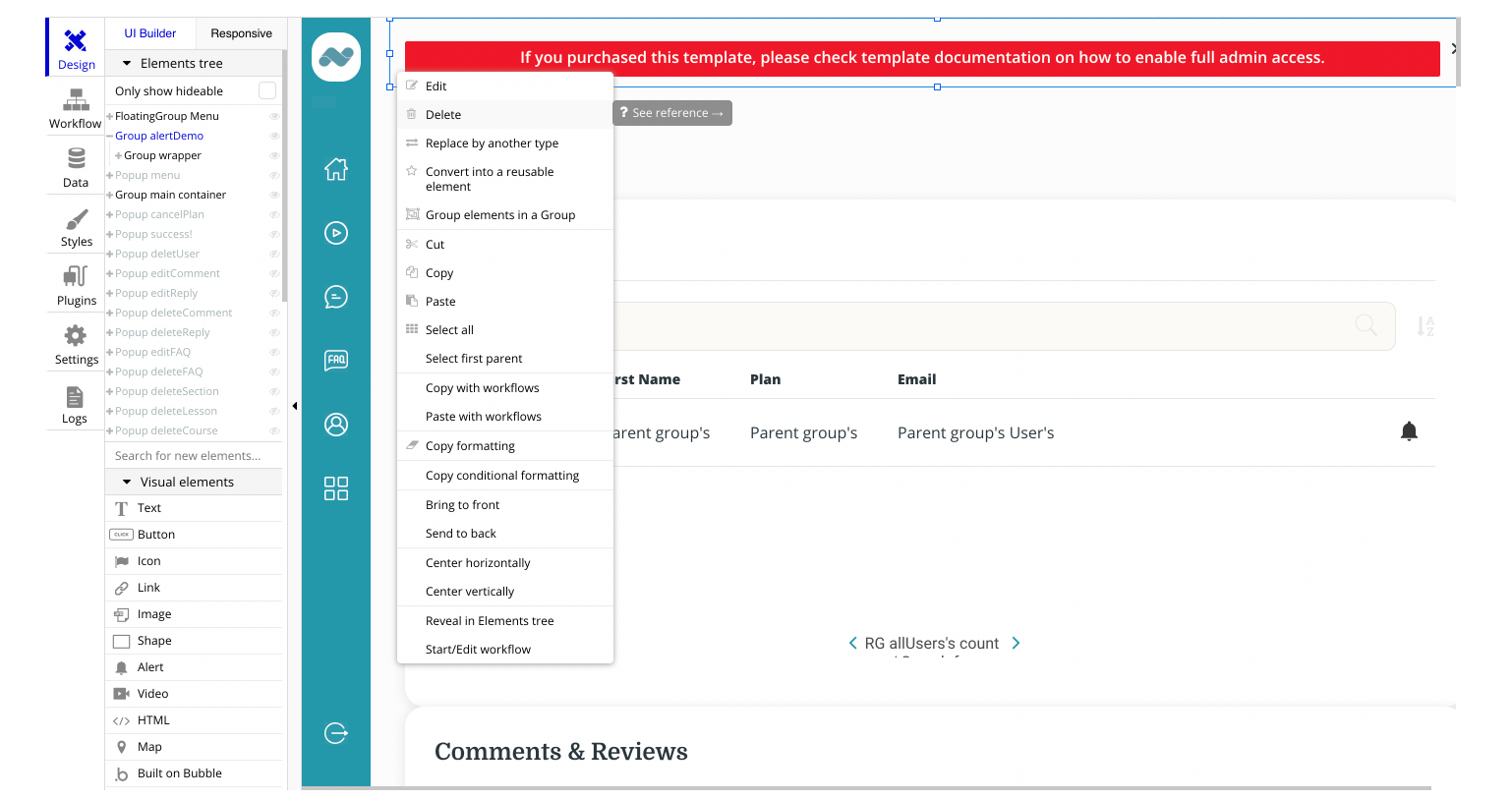Viewport: 1512px width, 800px height.
Task: Select Popup editComment in tree
Action: pos(167,273)
